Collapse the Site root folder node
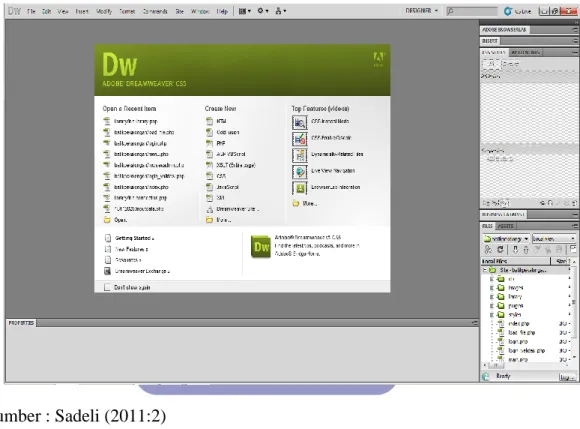This screenshot has width=580, height=429. [x=485, y=270]
